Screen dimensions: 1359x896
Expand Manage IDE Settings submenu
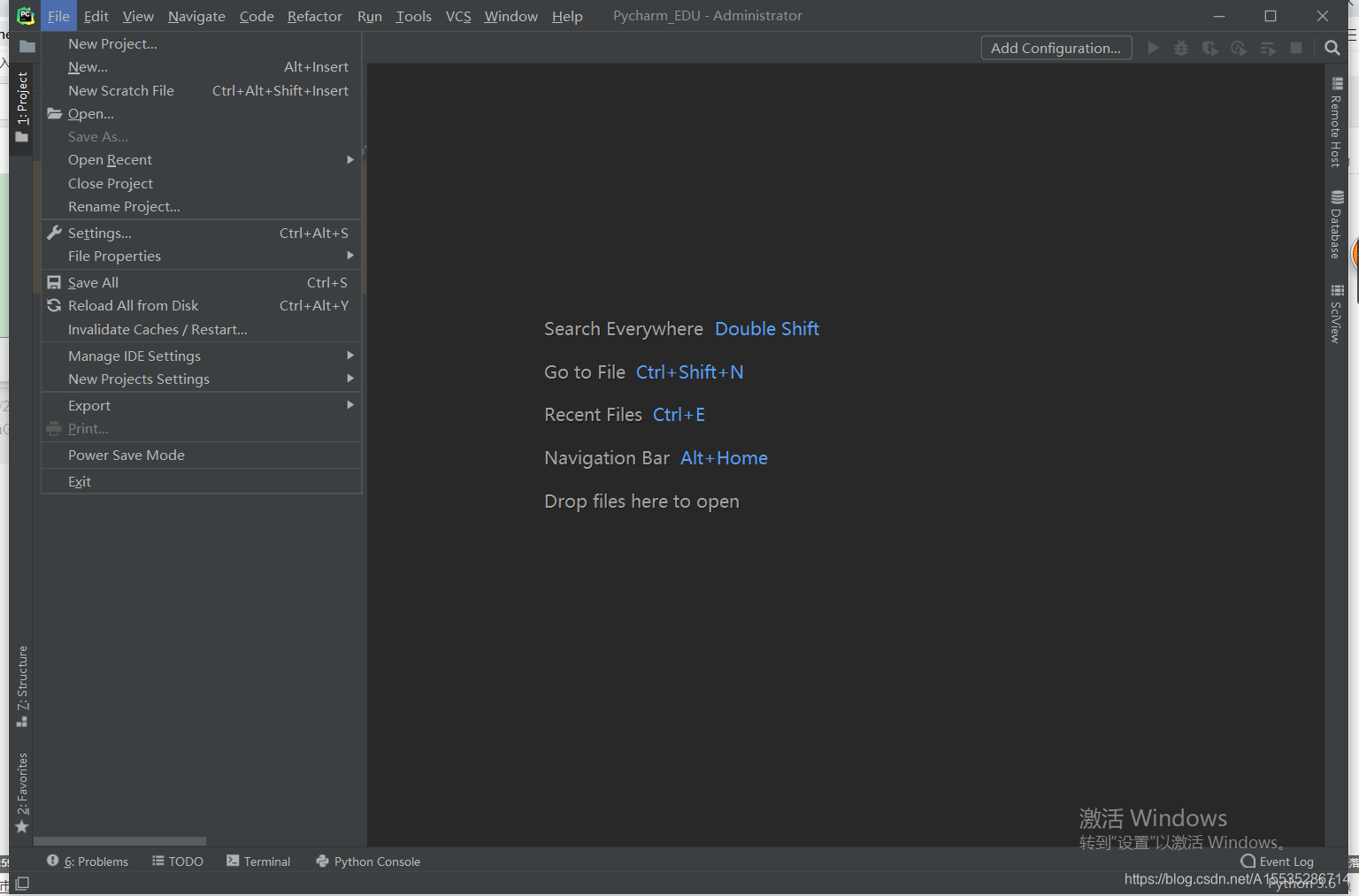click(x=202, y=356)
